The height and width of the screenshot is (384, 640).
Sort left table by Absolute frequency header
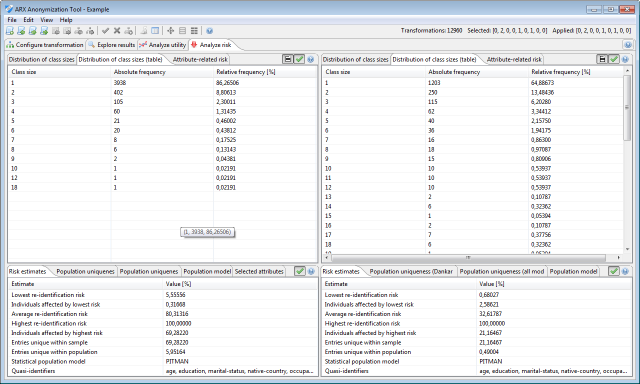point(162,72)
